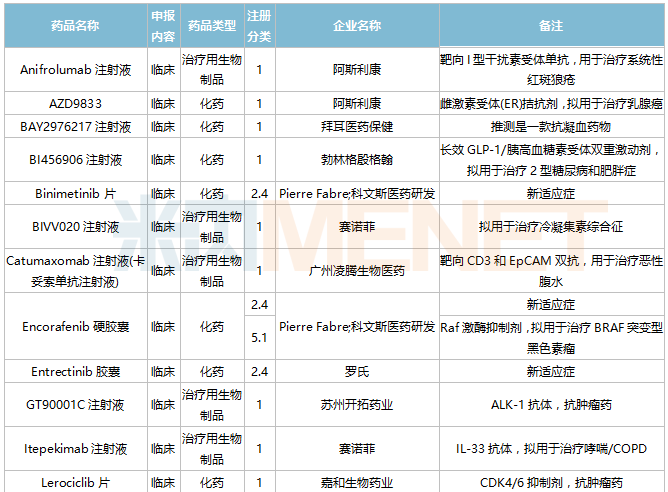Viewport: 668px width, 492px height.
Task: Click the Raf 激酶抑制剂 remark
Action: (551, 337)
